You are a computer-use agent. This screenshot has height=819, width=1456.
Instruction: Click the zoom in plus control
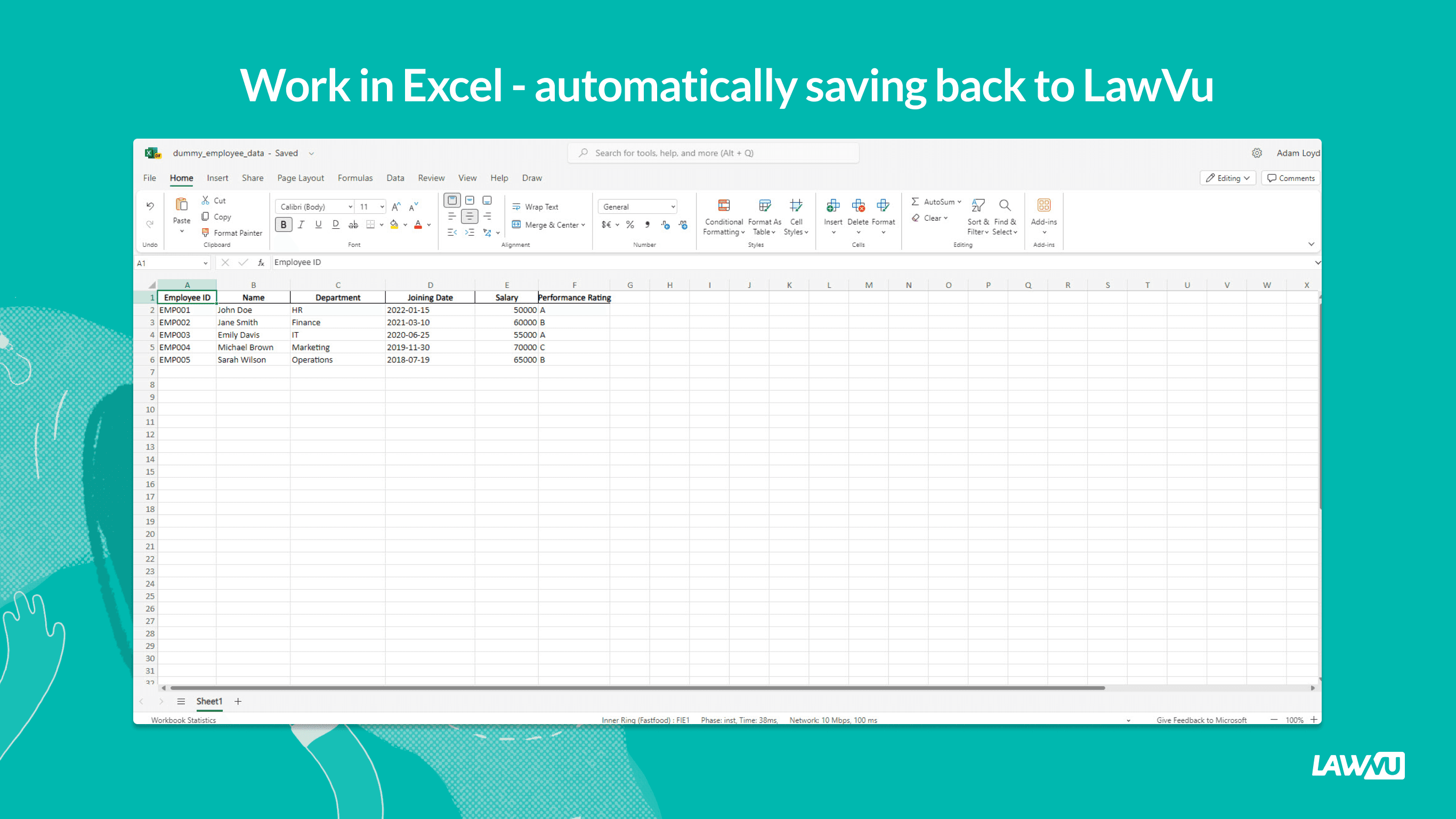1314,719
